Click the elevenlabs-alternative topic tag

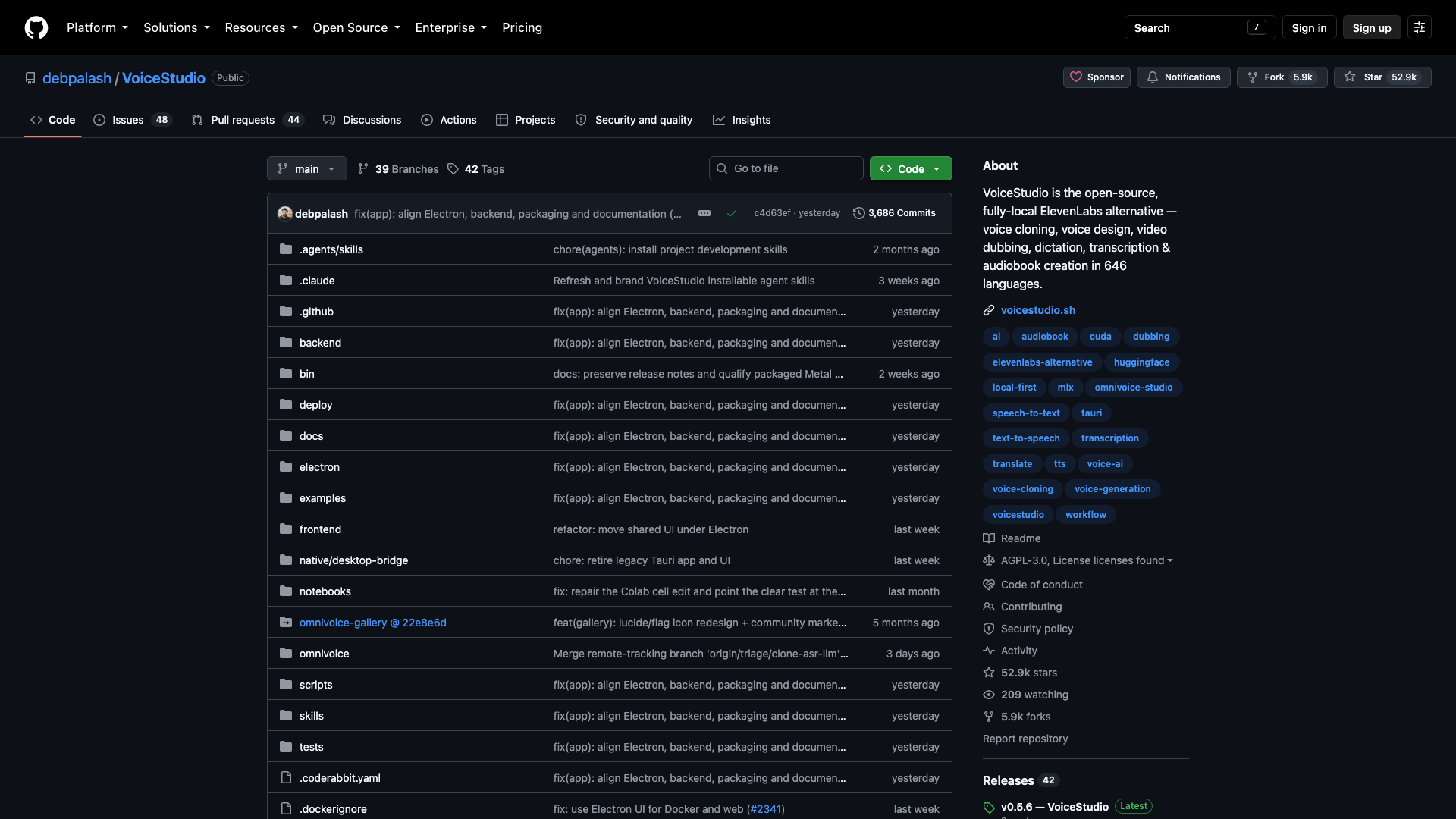1042,362
